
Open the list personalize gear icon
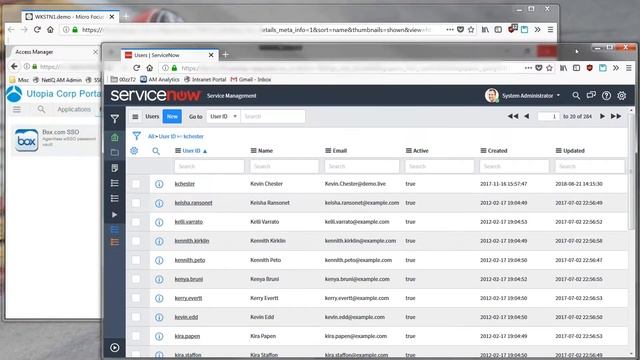point(134,151)
